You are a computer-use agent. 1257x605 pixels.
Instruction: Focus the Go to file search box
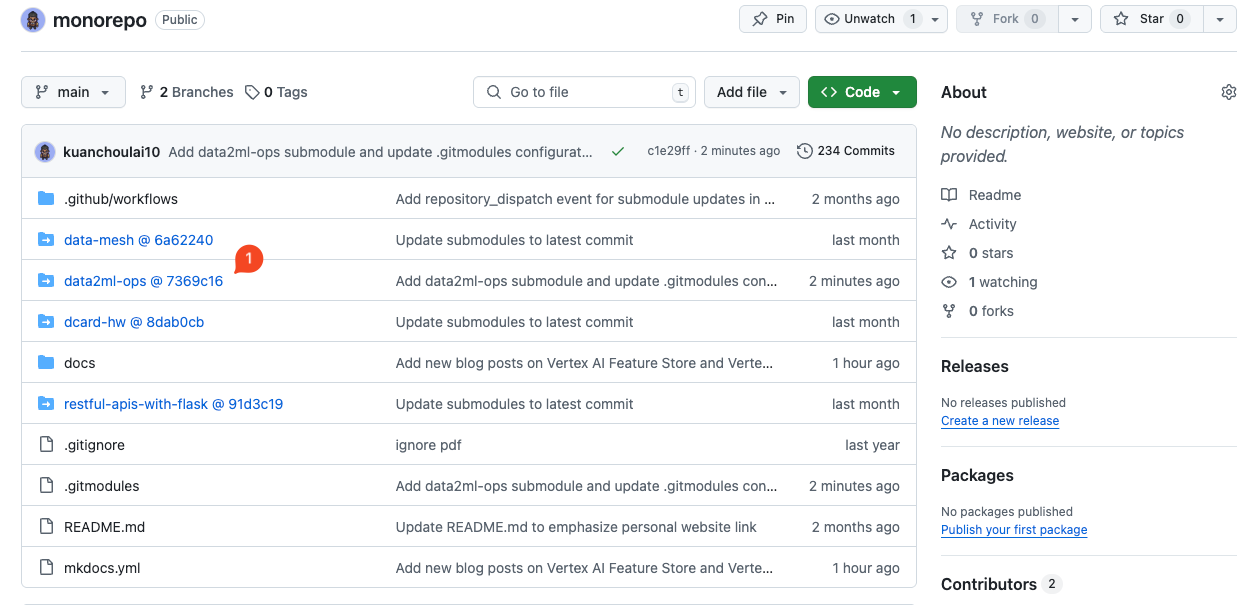[584, 92]
